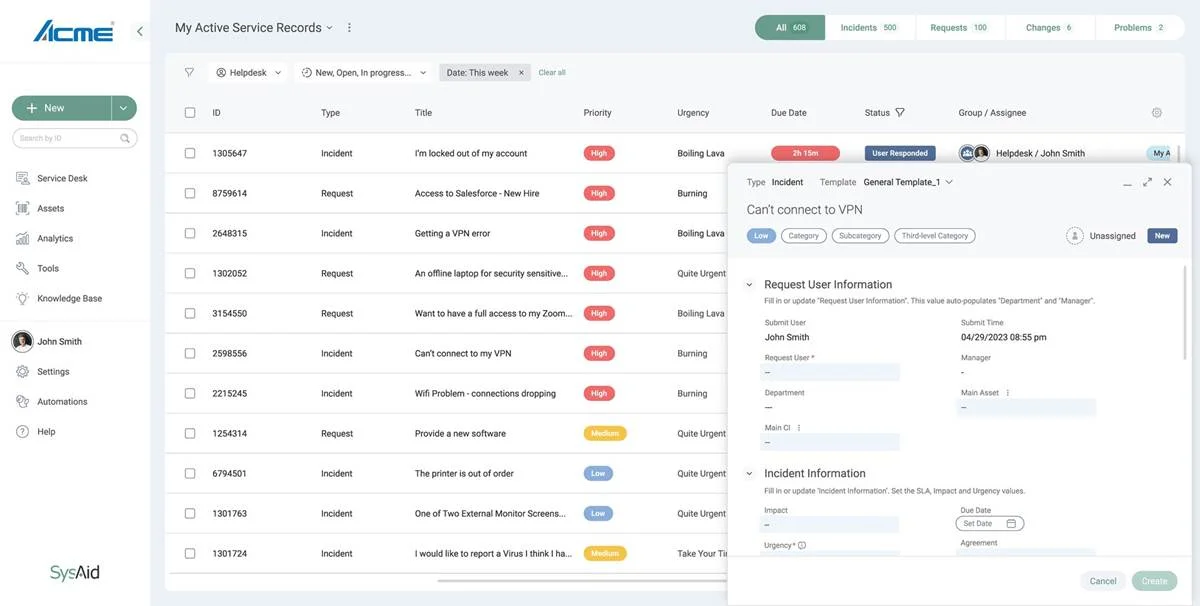Switch to the Incidents 500 tab
1200x606 pixels.
click(x=870, y=27)
